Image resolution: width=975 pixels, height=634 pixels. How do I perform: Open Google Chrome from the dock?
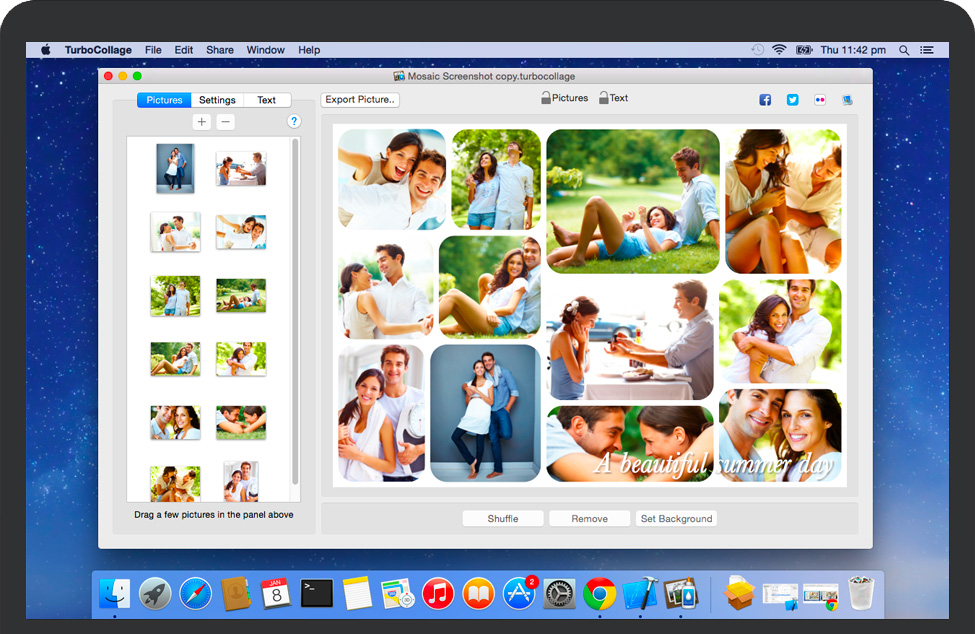[599, 593]
